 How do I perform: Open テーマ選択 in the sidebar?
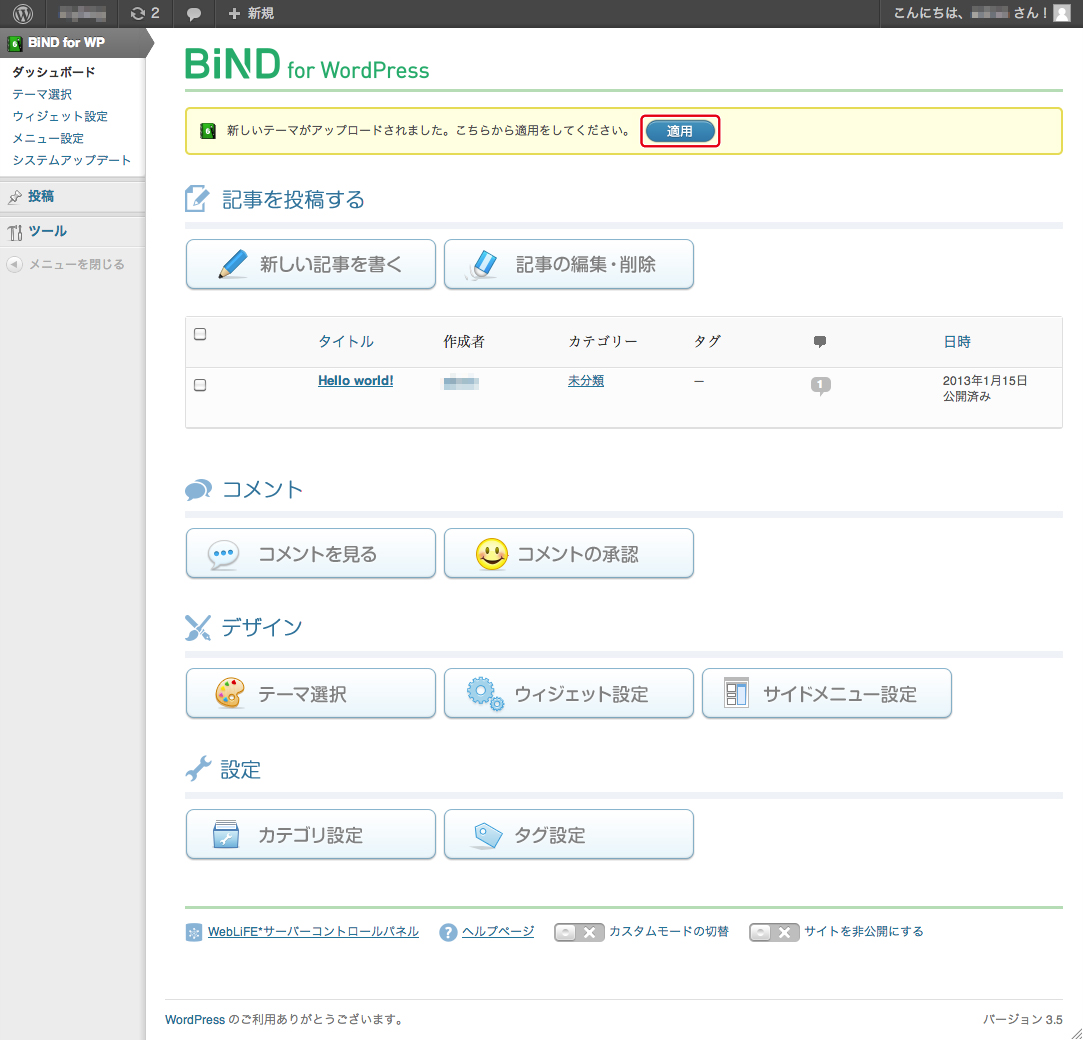coord(42,94)
